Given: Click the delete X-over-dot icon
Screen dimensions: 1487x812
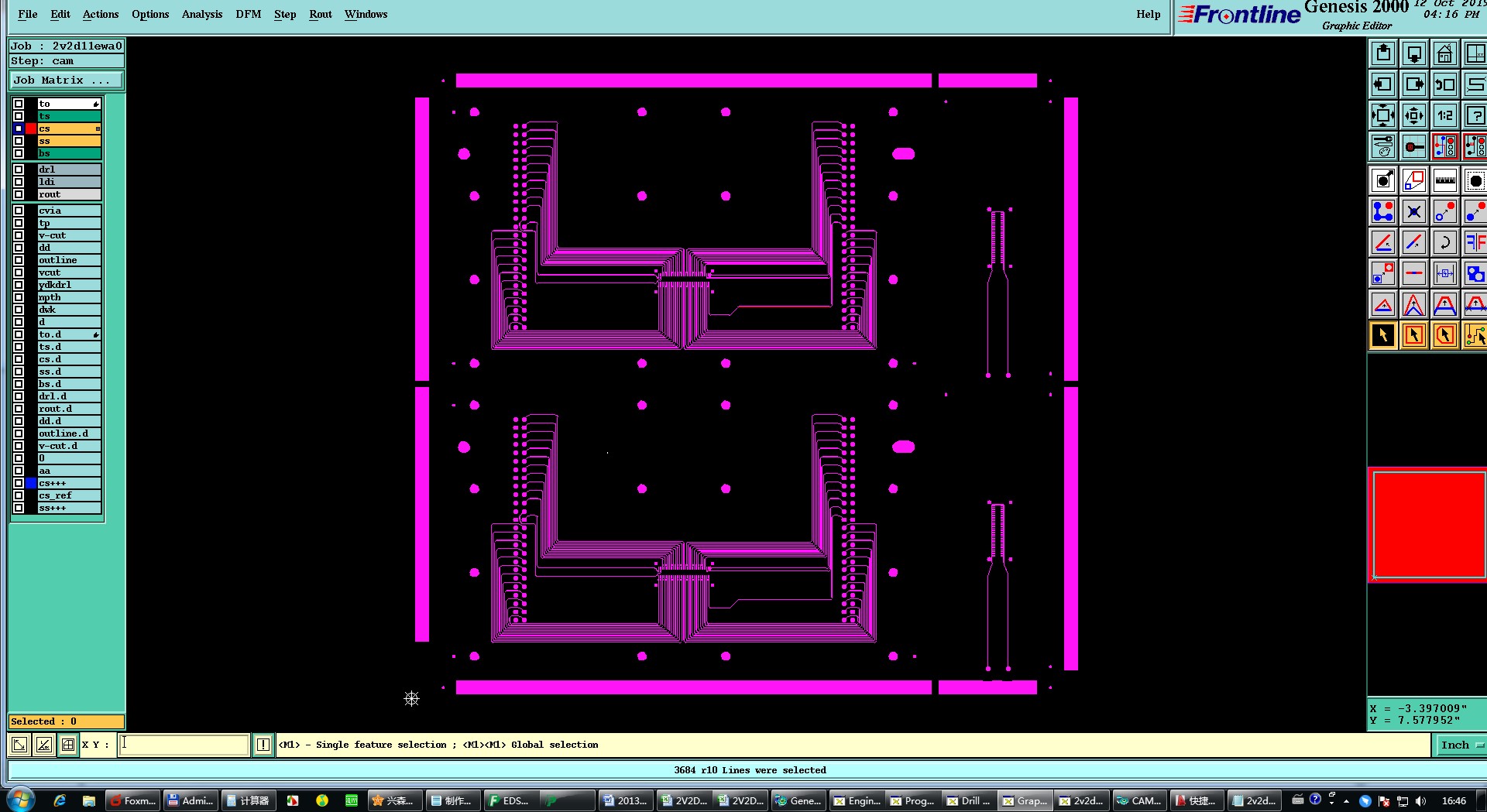Looking at the screenshot, I should (1414, 211).
